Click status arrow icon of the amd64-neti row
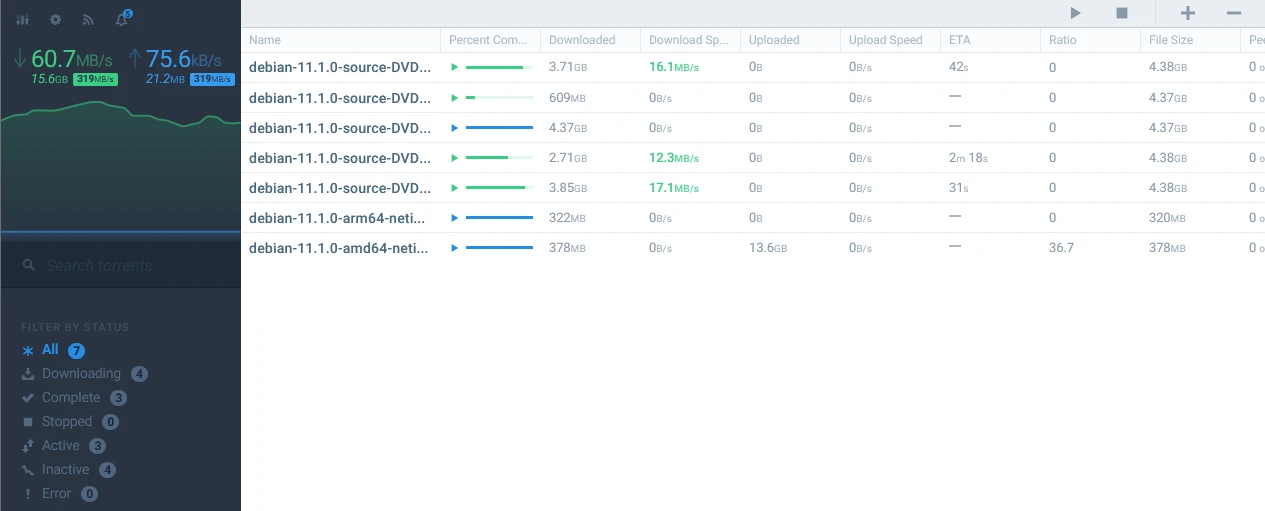 tap(455, 248)
